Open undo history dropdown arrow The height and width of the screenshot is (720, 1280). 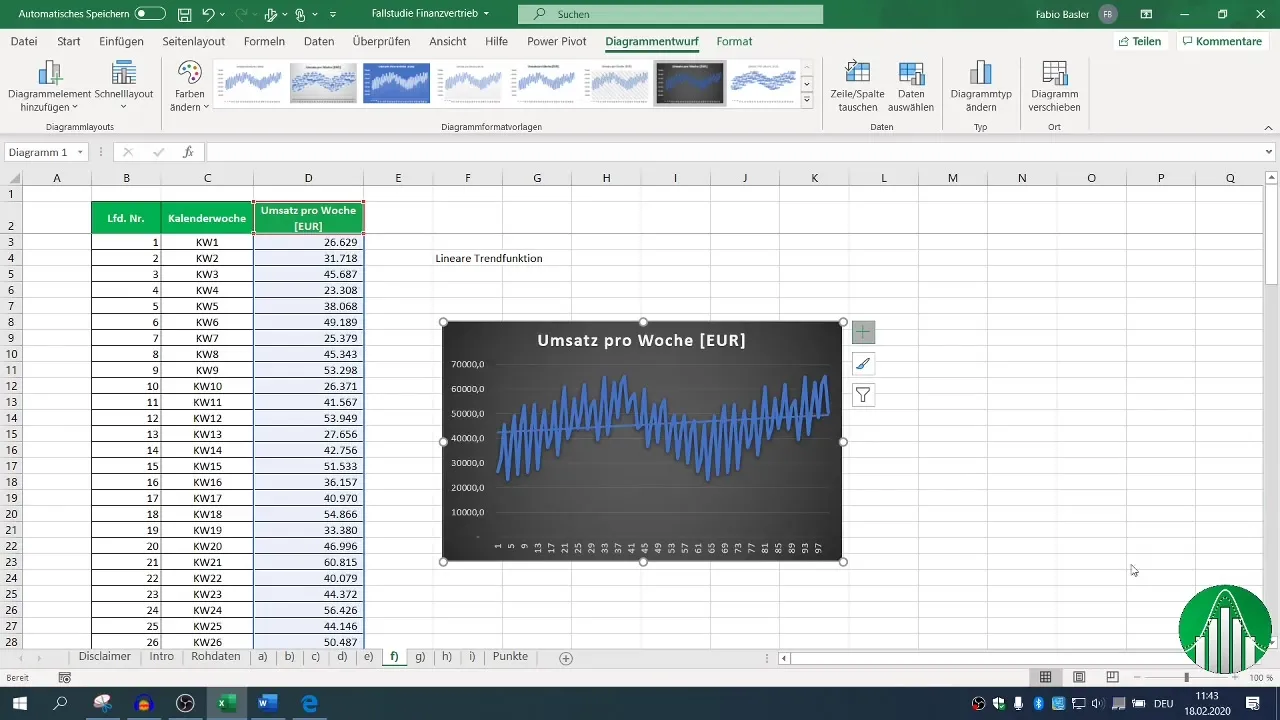coord(224,15)
